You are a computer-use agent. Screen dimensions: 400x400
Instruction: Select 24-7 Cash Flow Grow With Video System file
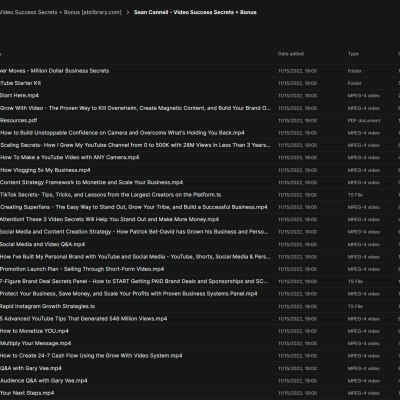click(x=91, y=356)
